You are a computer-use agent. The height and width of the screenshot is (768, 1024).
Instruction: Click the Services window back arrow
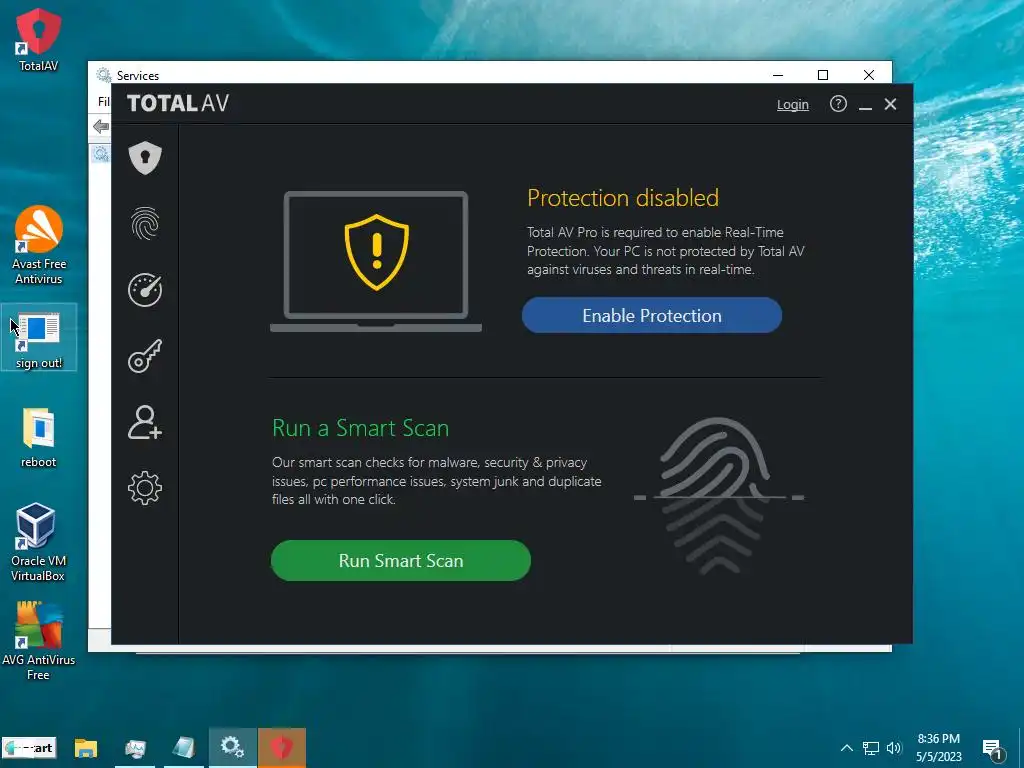pos(101,126)
